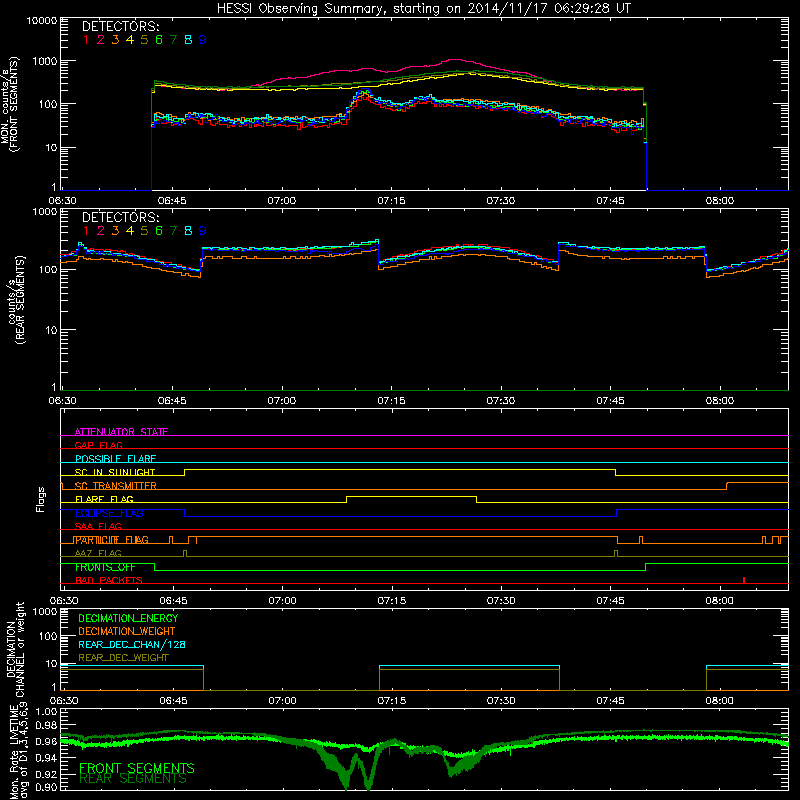This screenshot has width=800, height=800.
Task: Click orange detector 3 in rear segments legend
Action: 115,231
